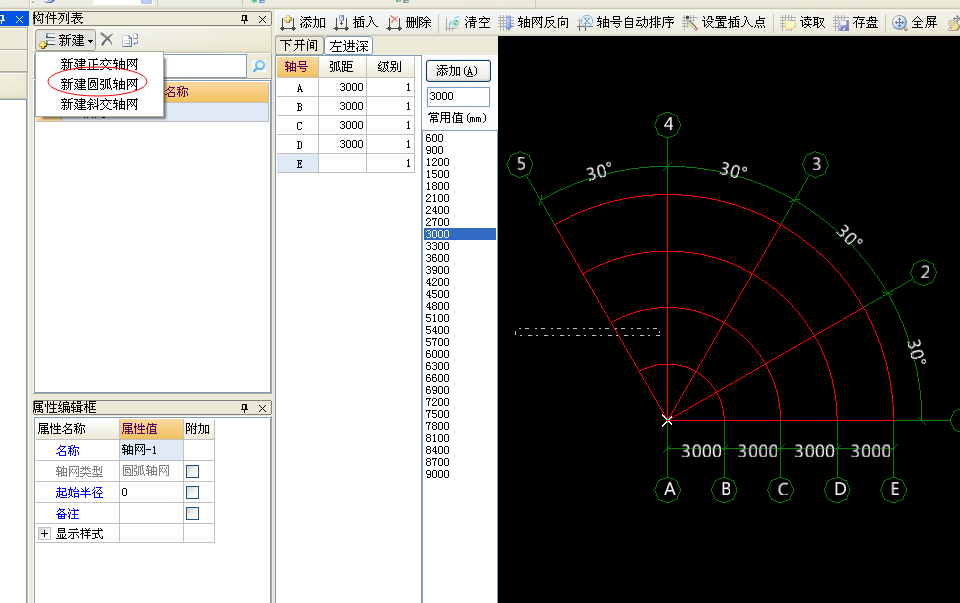Viewport: 960px width, 603px height.
Task: Toggle the 起始半径 附加 checkbox
Action: point(192,492)
